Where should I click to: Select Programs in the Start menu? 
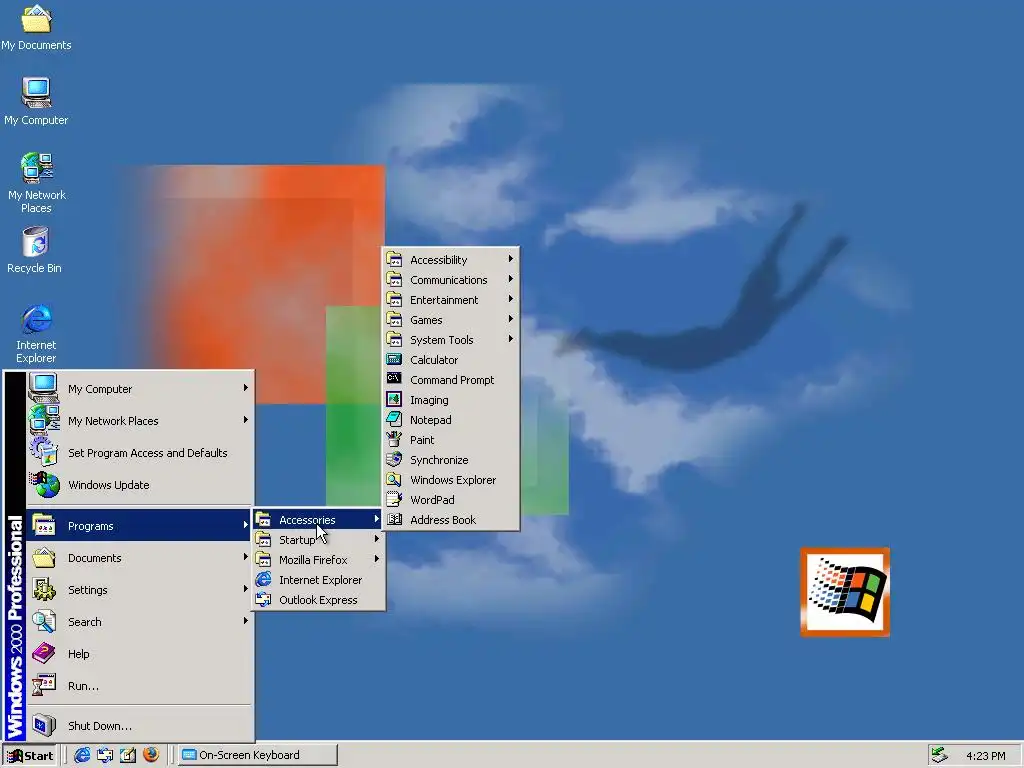click(139, 526)
